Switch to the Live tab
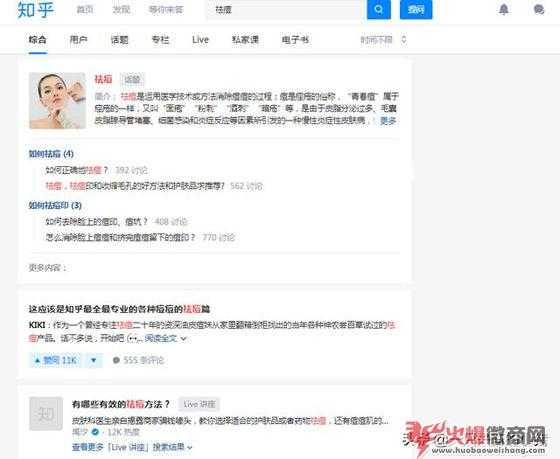 click(x=200, y=40)
